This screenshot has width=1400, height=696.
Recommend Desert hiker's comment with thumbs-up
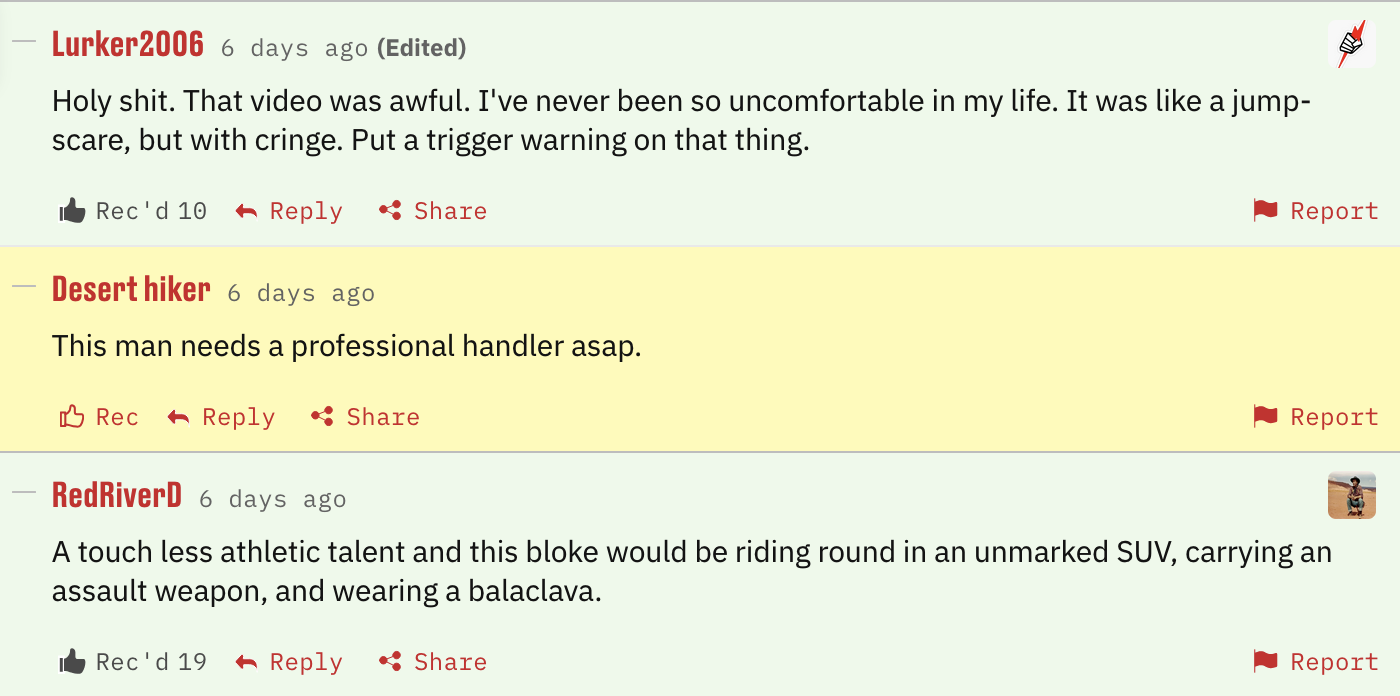(72, 417)
